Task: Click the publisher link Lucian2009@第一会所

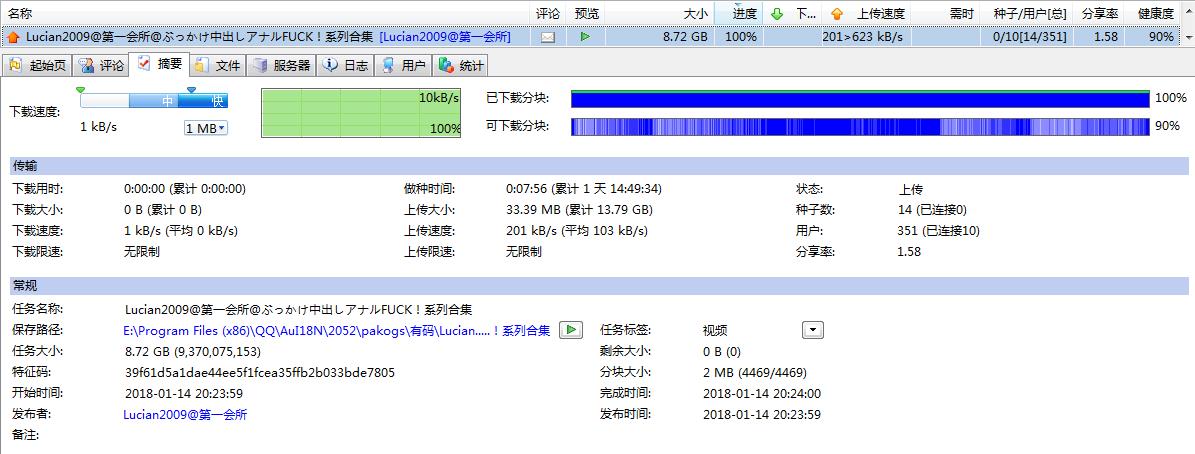Action: pos(185,414)
